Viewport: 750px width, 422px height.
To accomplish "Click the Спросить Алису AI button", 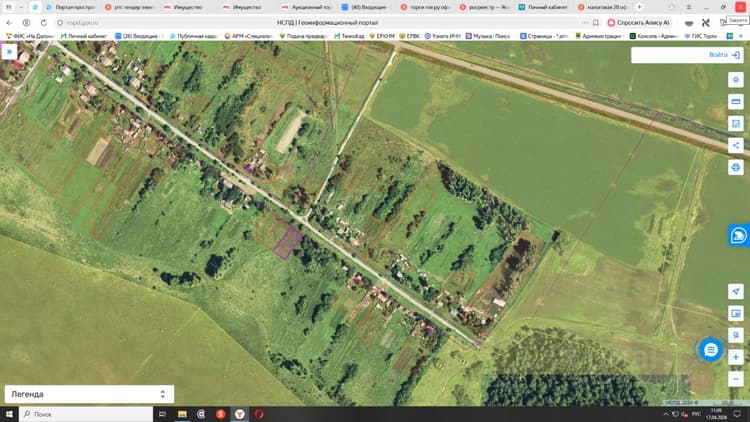I will point(639,22).
